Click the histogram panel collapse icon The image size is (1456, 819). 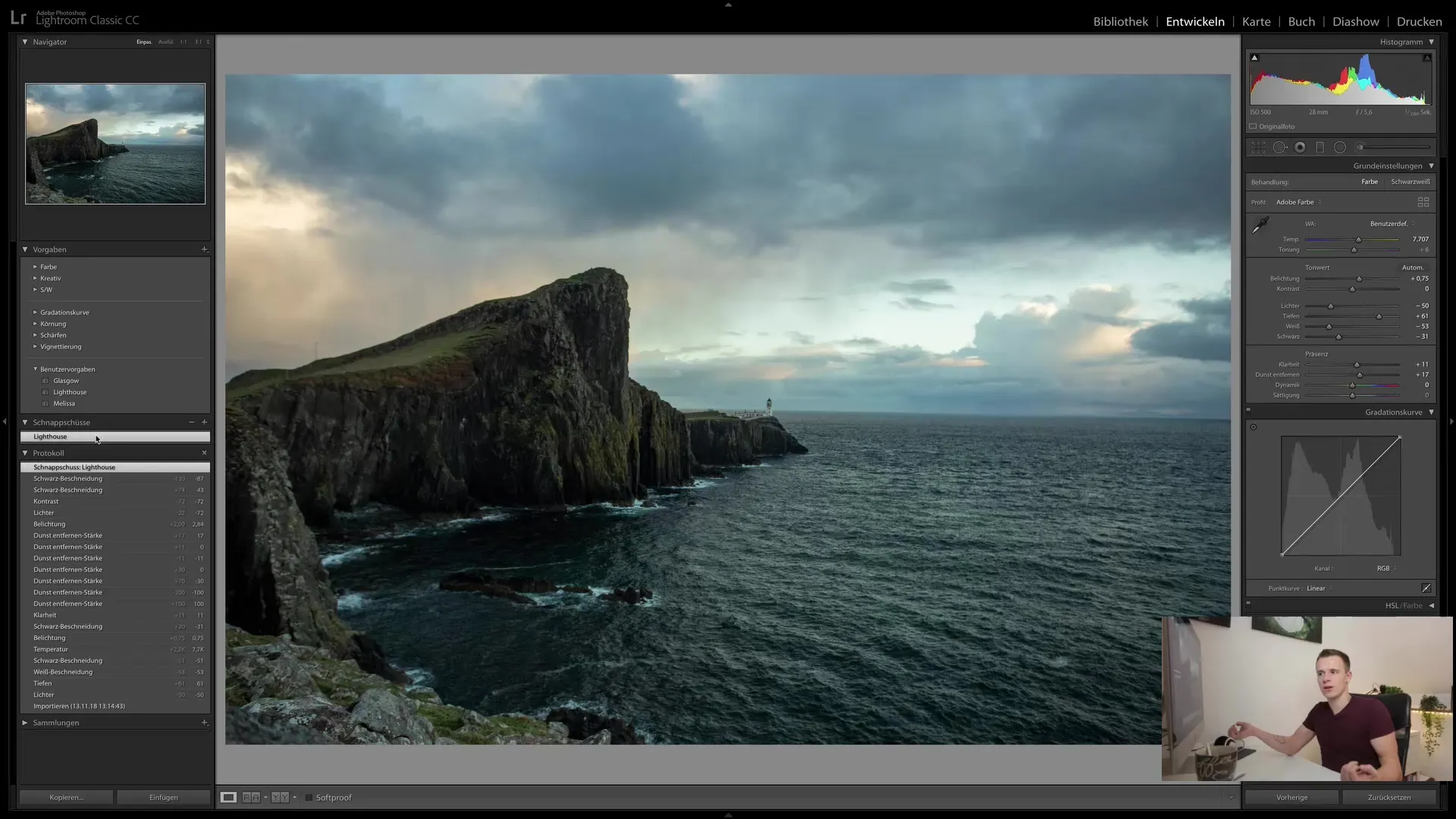(1432, 42)
